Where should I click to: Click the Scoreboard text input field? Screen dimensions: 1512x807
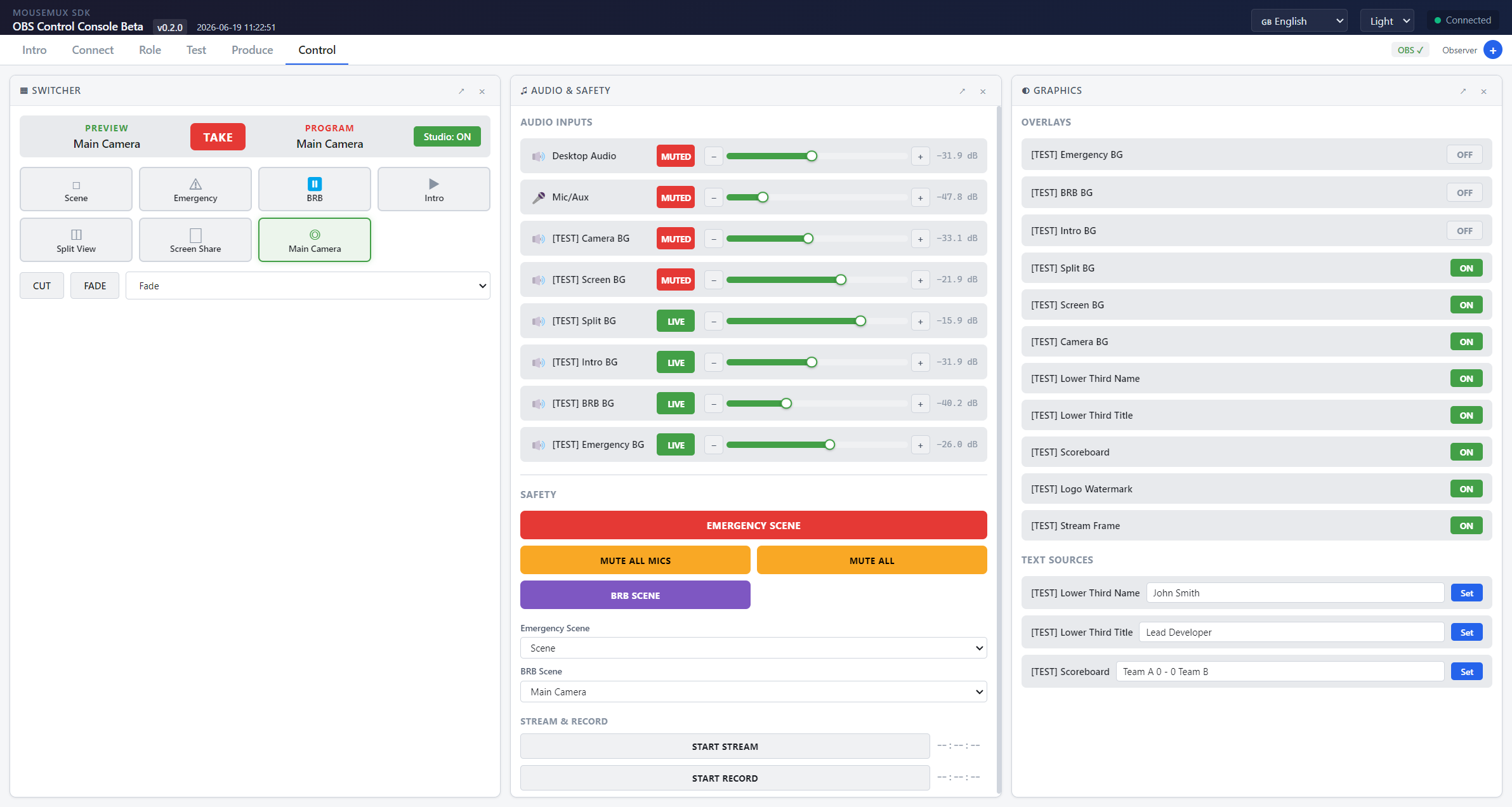pos(1280,672)
